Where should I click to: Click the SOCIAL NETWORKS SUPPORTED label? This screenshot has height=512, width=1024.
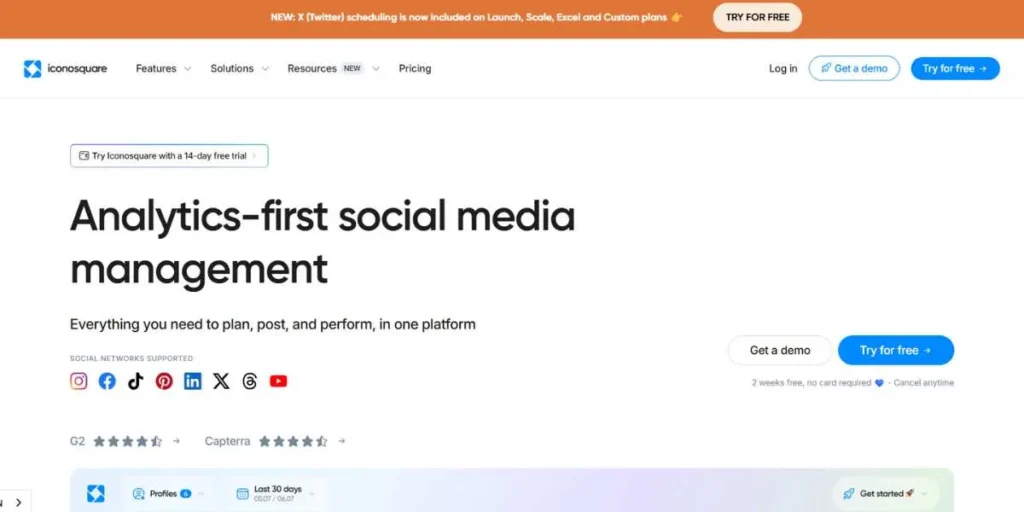131,359
